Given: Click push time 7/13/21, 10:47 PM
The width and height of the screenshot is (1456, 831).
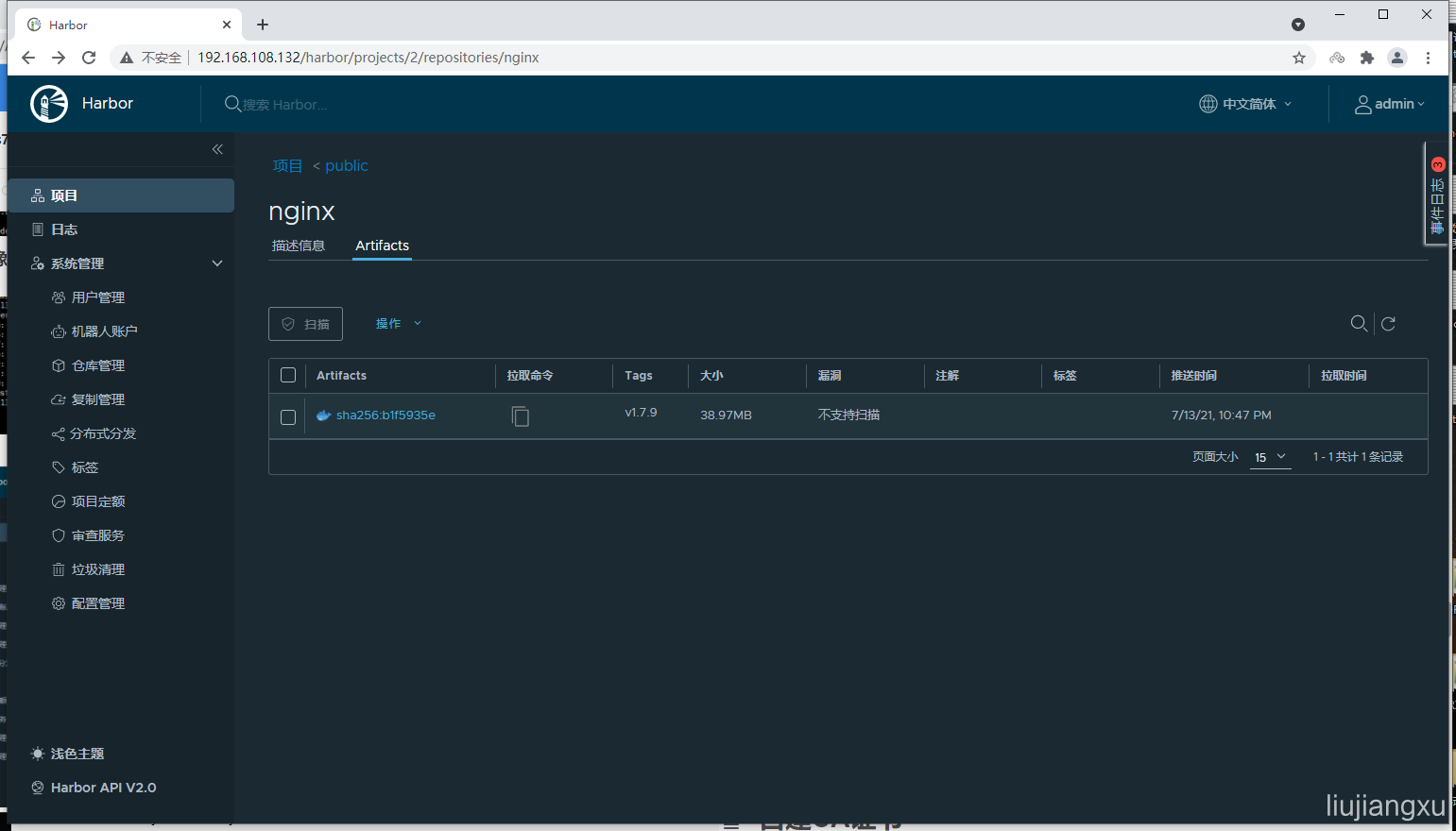Looking at the screenshot, I should coord(1222,415).
